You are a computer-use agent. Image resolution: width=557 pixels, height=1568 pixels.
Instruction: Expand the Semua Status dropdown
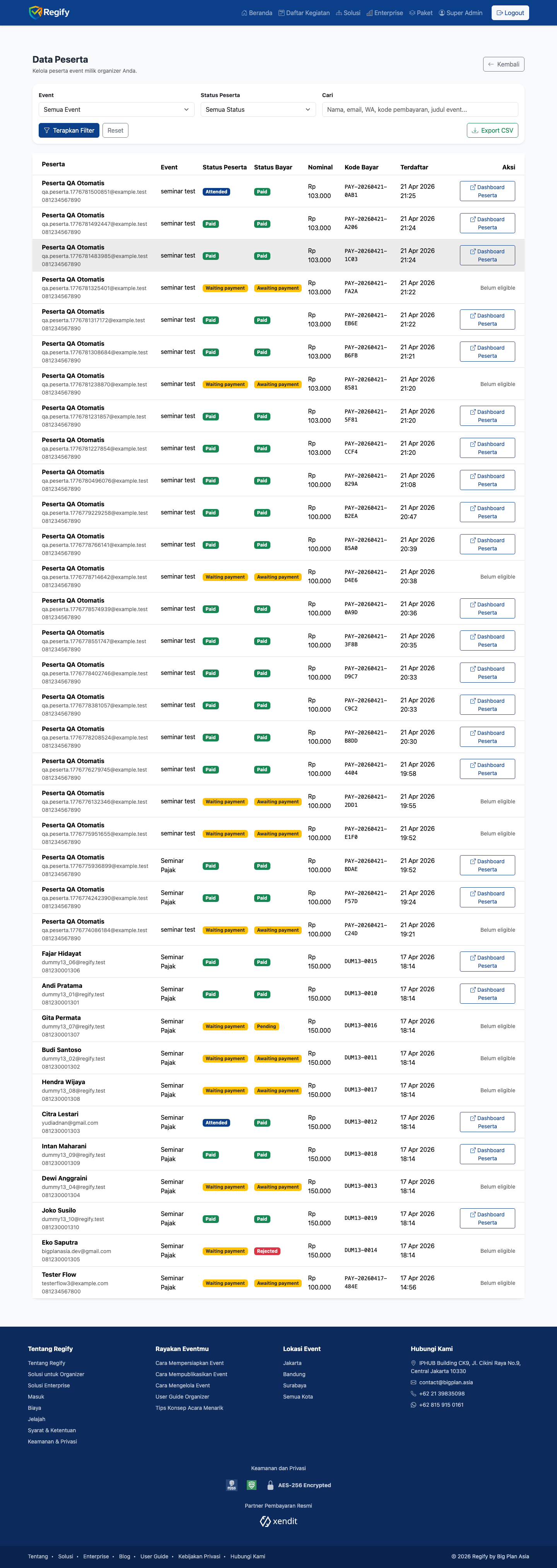tap(258, 109)
